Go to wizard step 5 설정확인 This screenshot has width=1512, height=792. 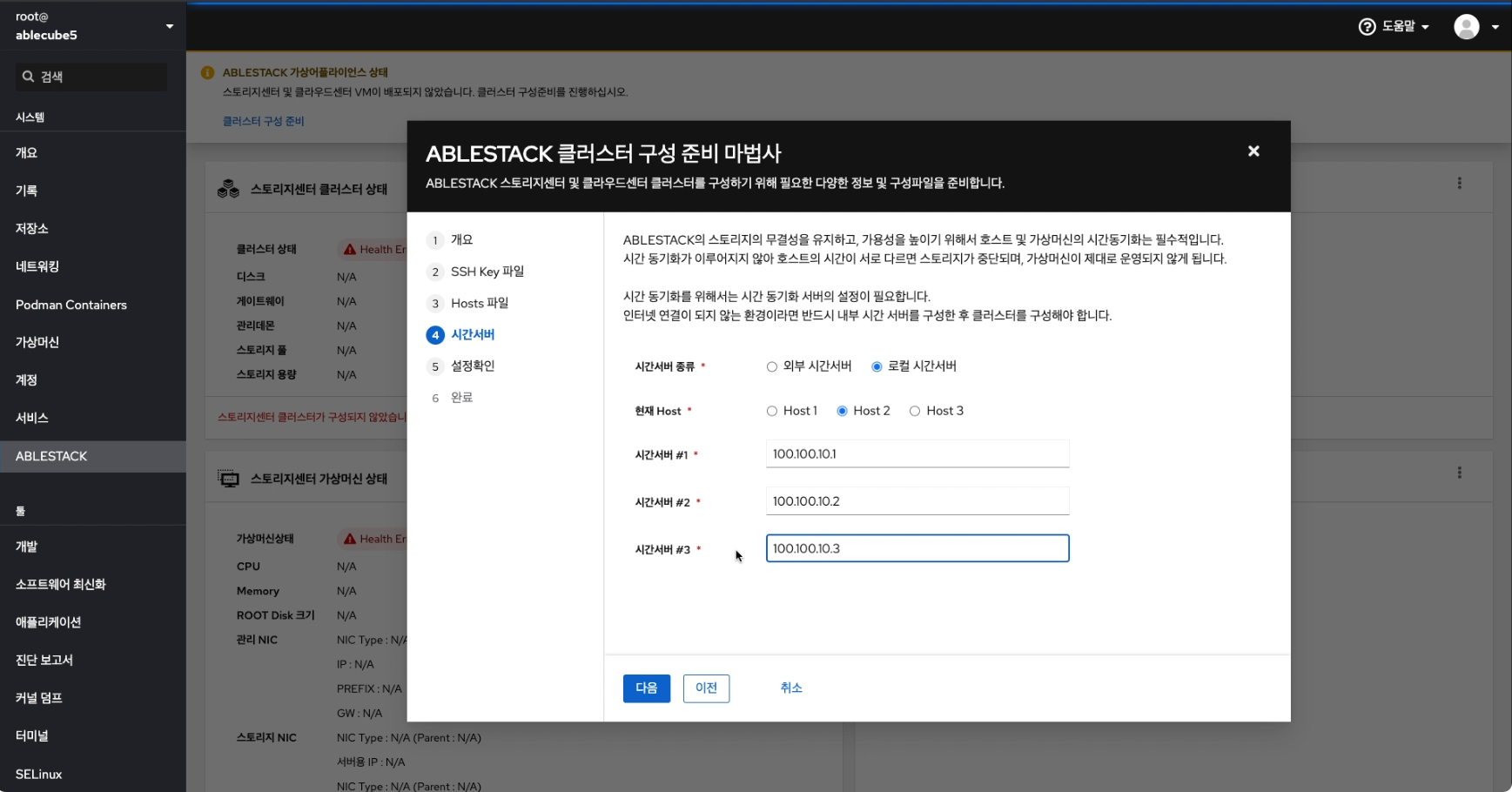point(460,366)
